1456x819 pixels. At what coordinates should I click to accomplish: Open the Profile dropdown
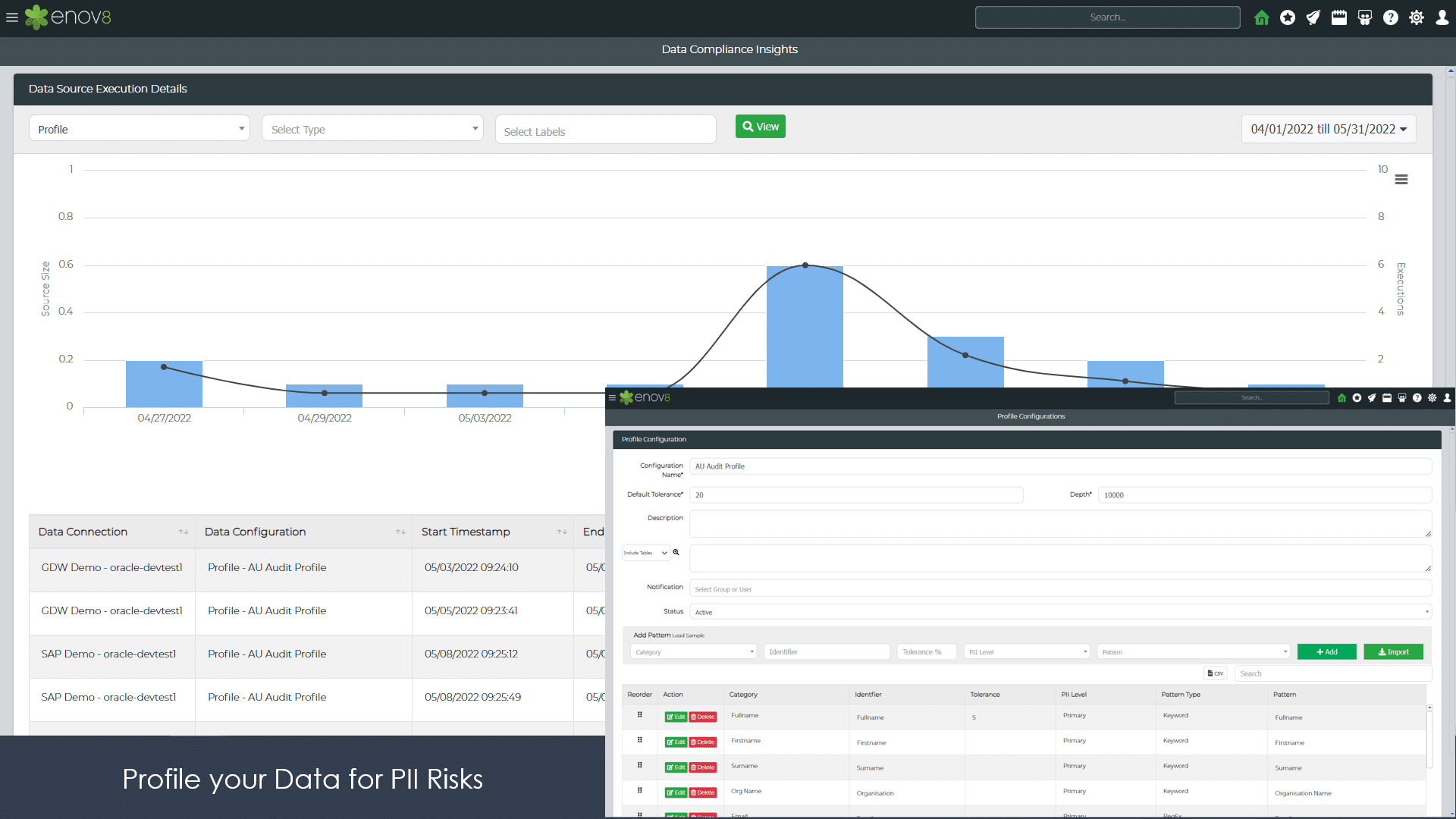click(140, 129)
